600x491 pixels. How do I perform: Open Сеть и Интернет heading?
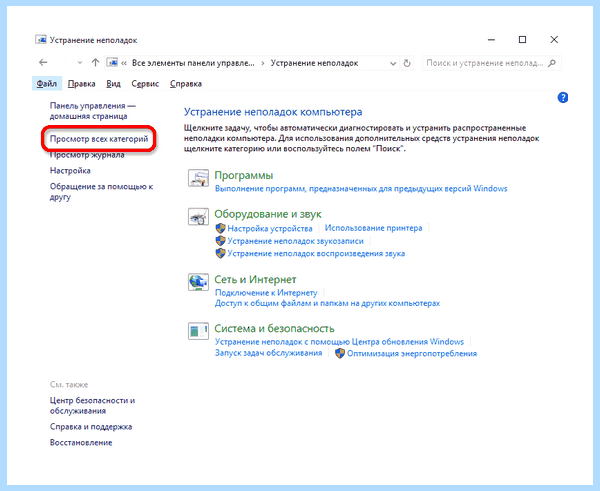[x=255, y=279]
